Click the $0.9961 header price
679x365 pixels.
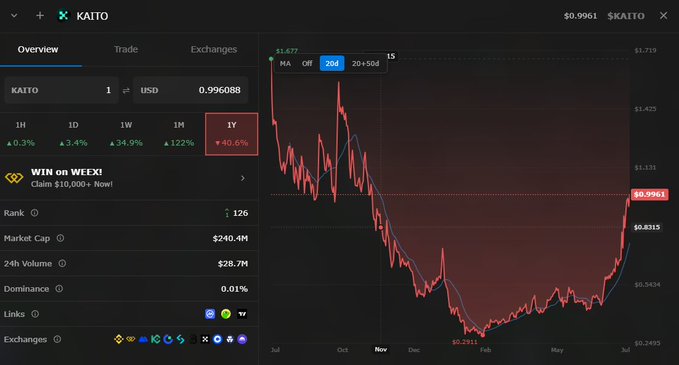pyautogui.click(x=580, y=16)
